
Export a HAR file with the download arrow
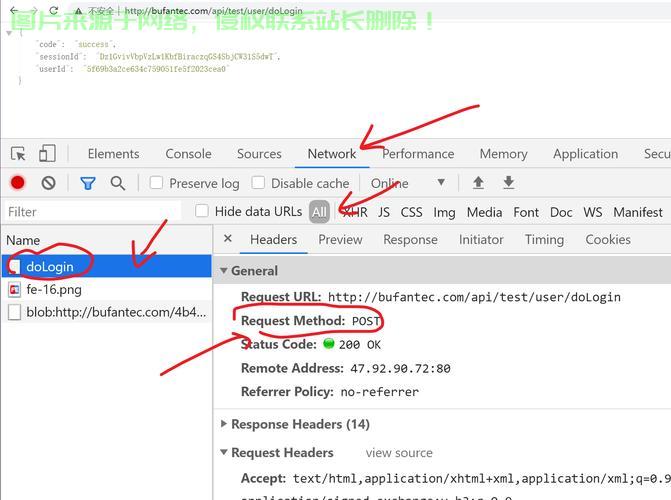point(508,183)
